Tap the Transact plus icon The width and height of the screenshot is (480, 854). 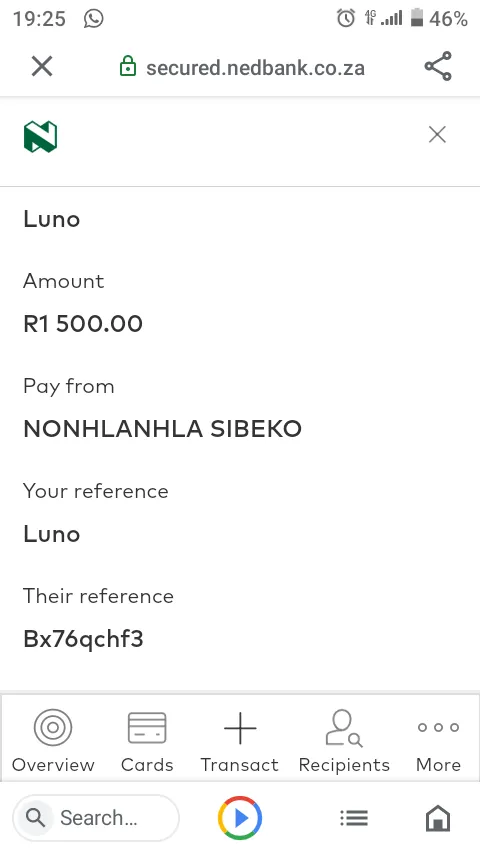tap(240, 728)
